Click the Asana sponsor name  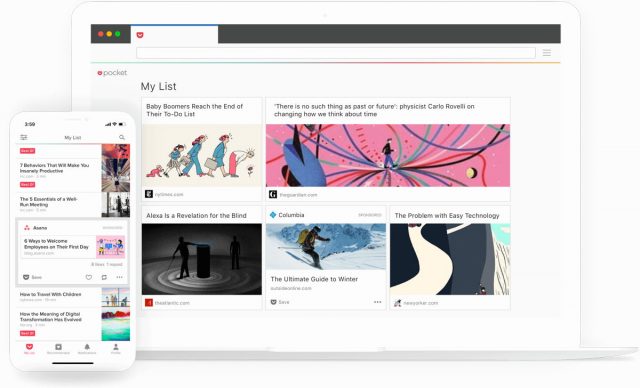40,228
